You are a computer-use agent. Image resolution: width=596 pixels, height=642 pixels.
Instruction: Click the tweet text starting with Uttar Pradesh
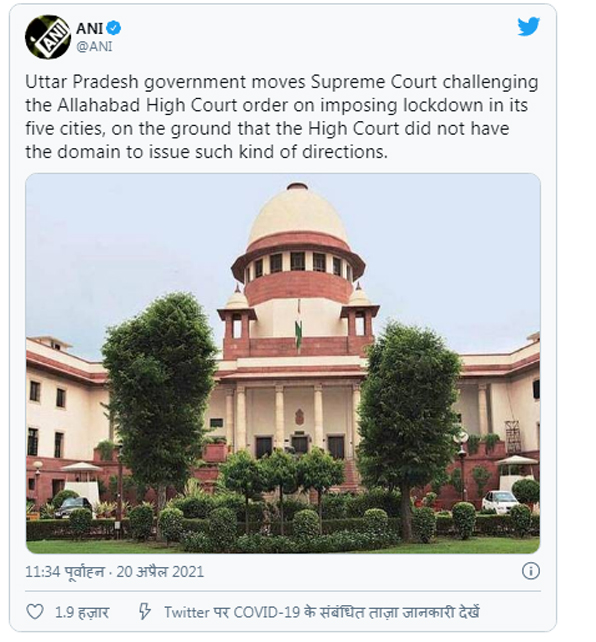point(282,117)
